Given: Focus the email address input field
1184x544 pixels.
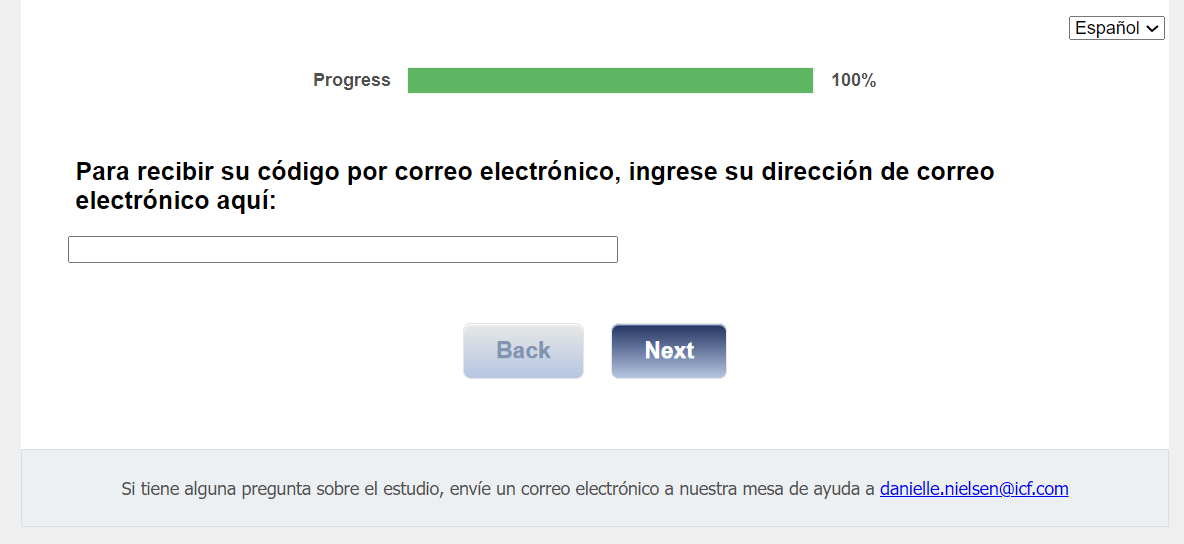Looking at the screenshot, I should click(342, 250).
